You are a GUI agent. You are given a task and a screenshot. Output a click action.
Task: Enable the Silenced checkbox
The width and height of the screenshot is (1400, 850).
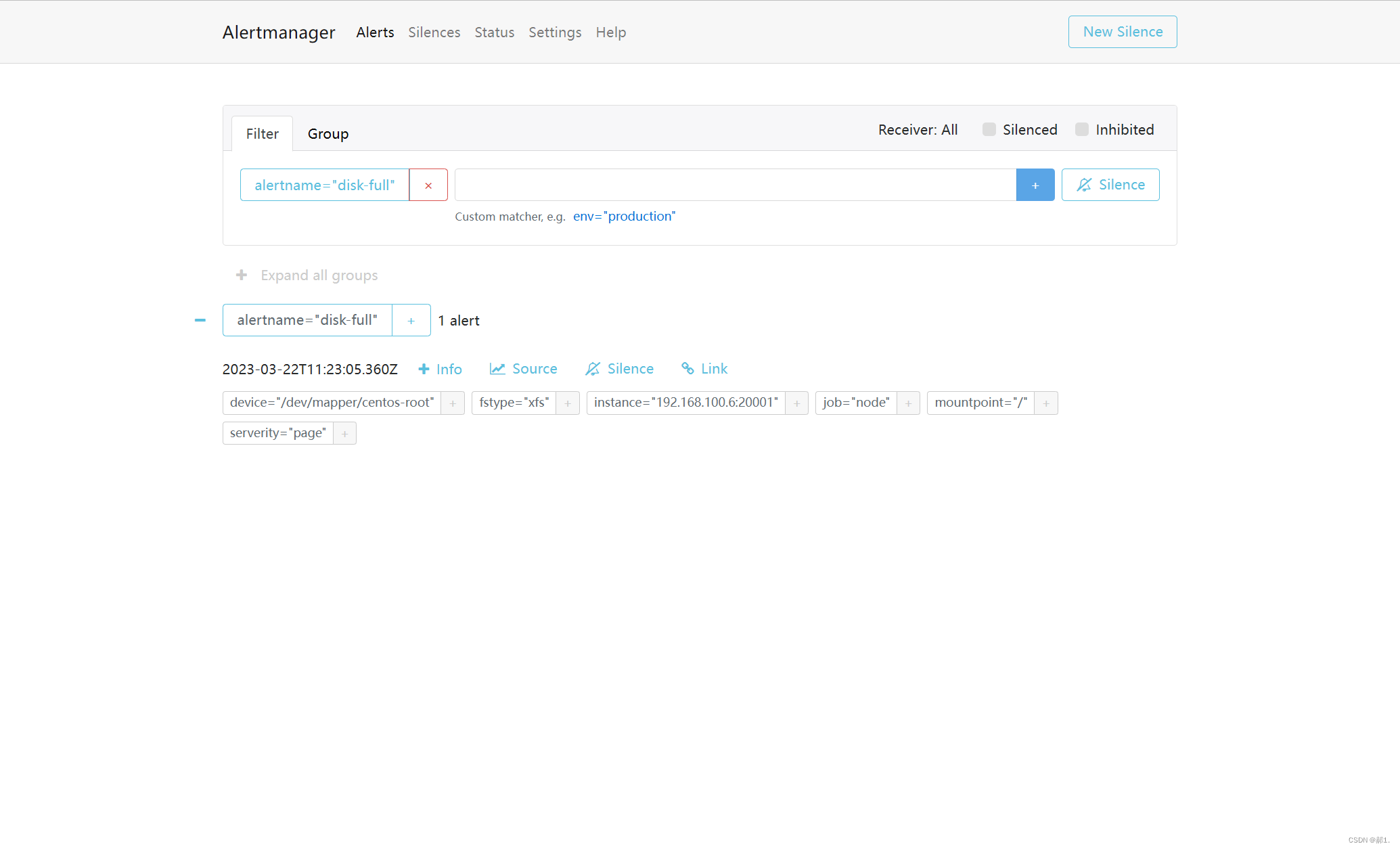click(989, 130)
